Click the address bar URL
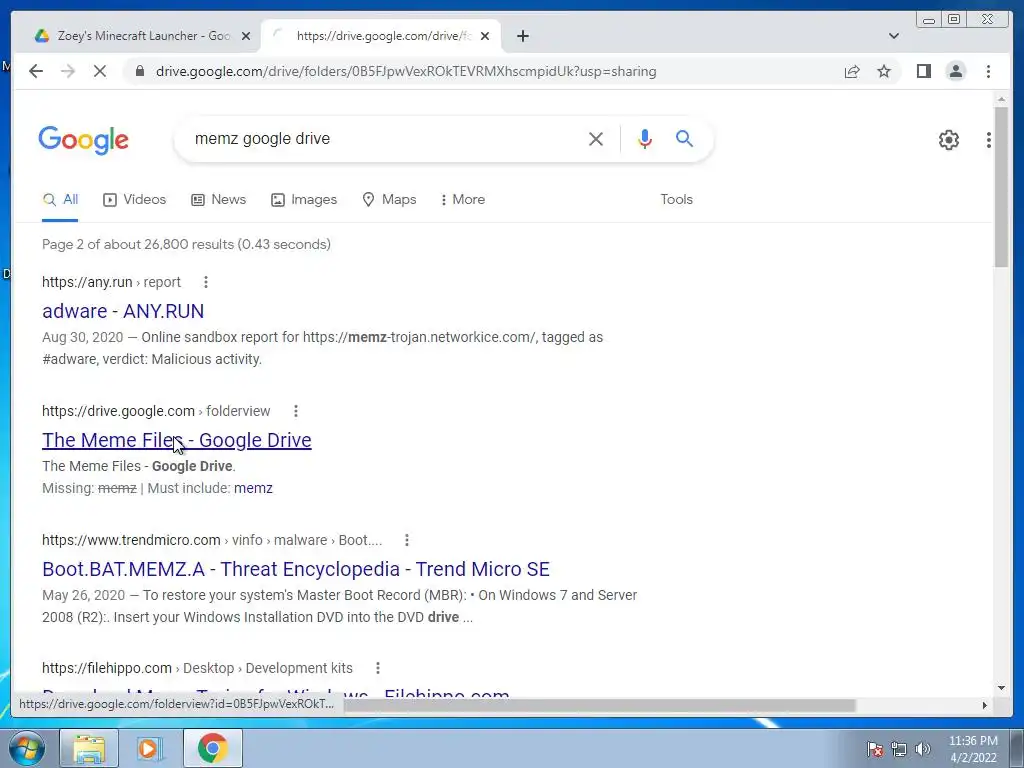 (406, 71)
